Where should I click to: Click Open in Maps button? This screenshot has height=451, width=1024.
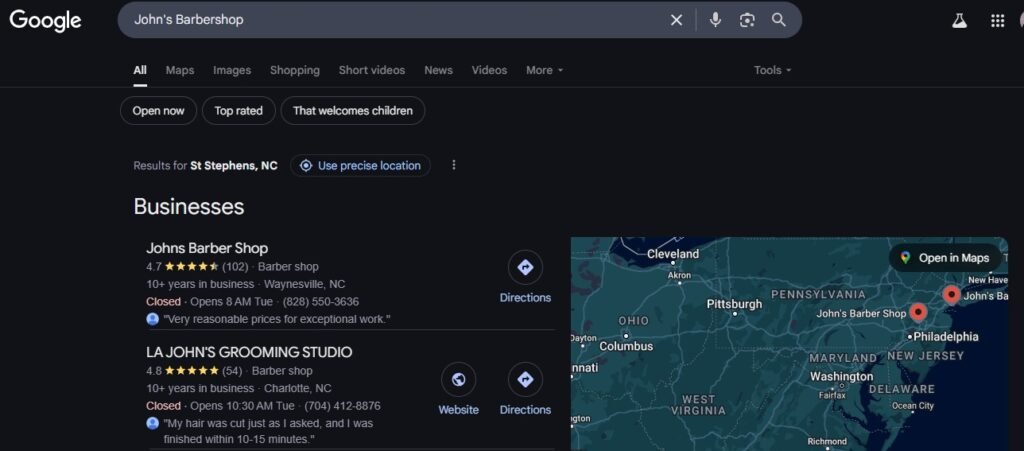coord(946,258)
